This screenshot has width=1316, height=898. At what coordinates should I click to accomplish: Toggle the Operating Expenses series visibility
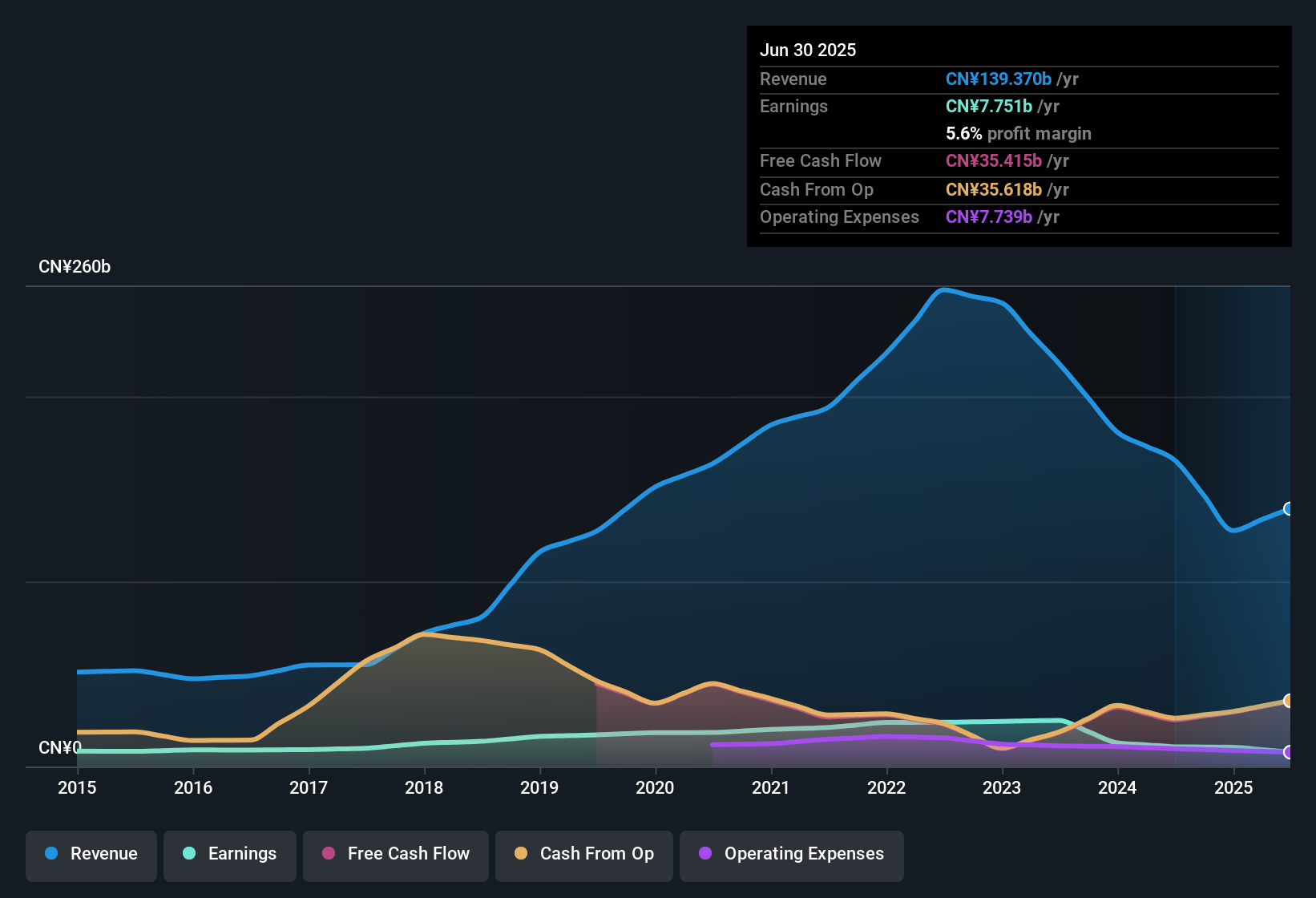(791, 854)
